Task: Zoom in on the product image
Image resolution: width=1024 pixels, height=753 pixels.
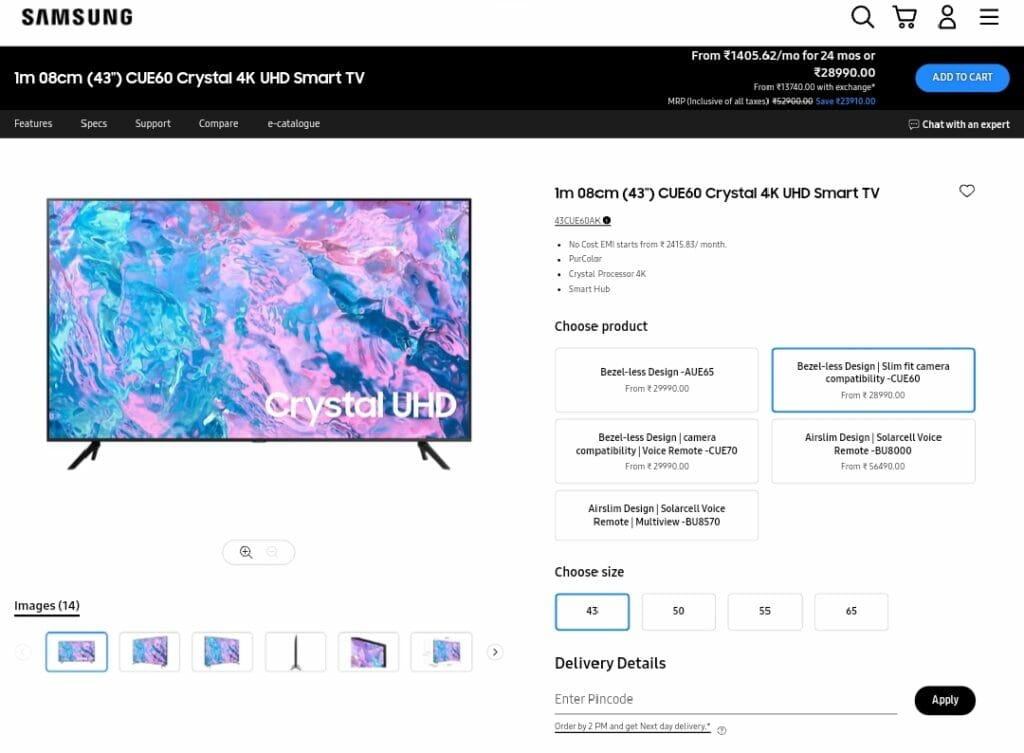Action: [x=246, y=552]
